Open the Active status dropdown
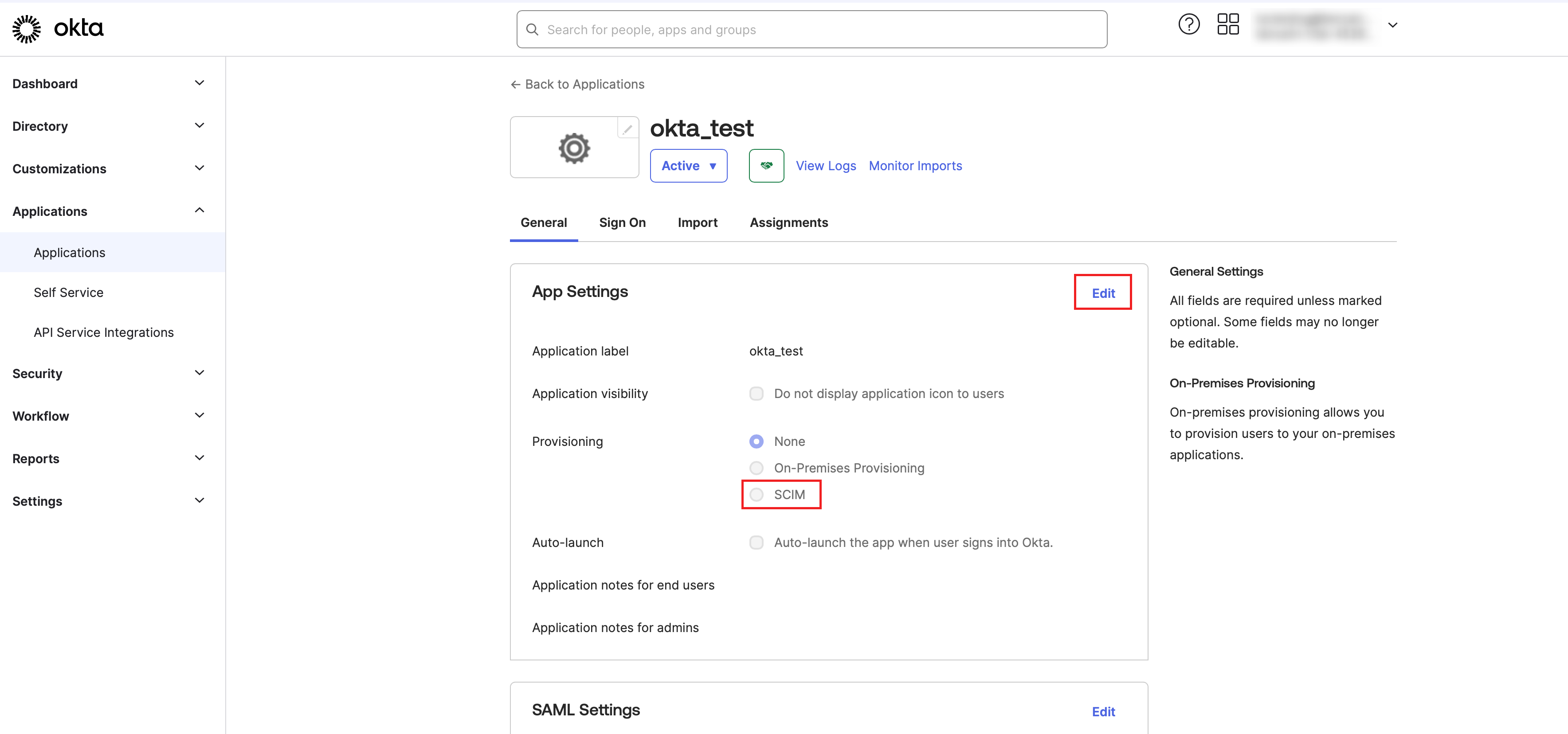 [x=688, y=165]
